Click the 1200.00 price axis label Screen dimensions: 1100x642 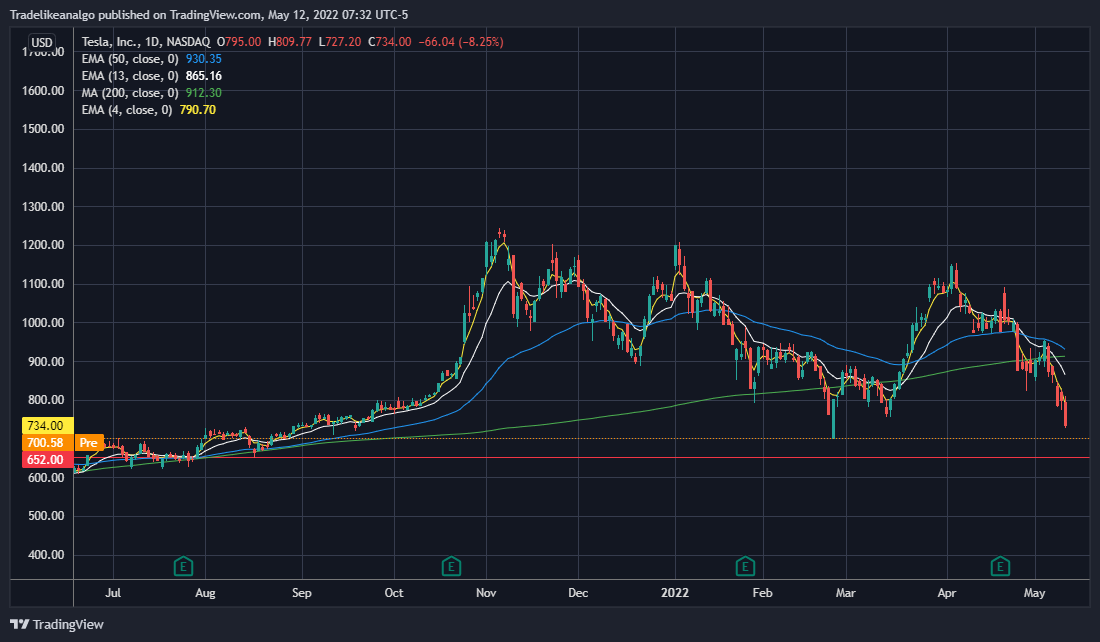point(43,245)
